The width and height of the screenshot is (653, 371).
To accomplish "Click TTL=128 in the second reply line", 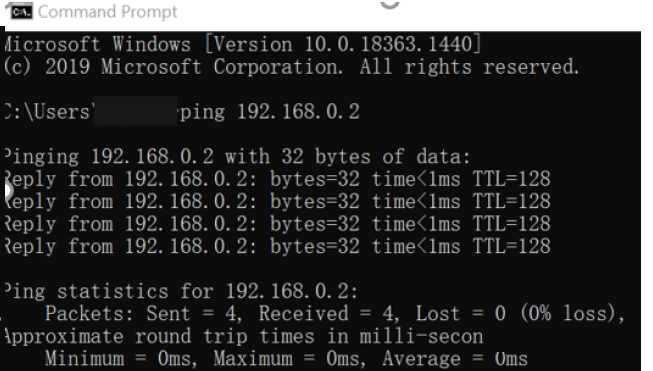I will 511,202.
